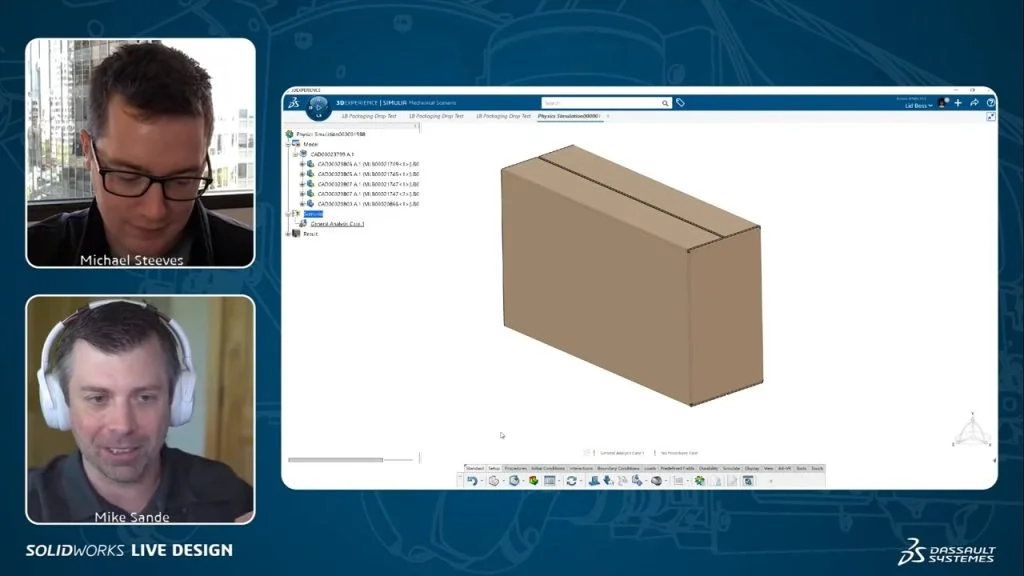Click the plus (add) icon in top bar
This screenshot has width=1024, height=576.
click(958, 103)
